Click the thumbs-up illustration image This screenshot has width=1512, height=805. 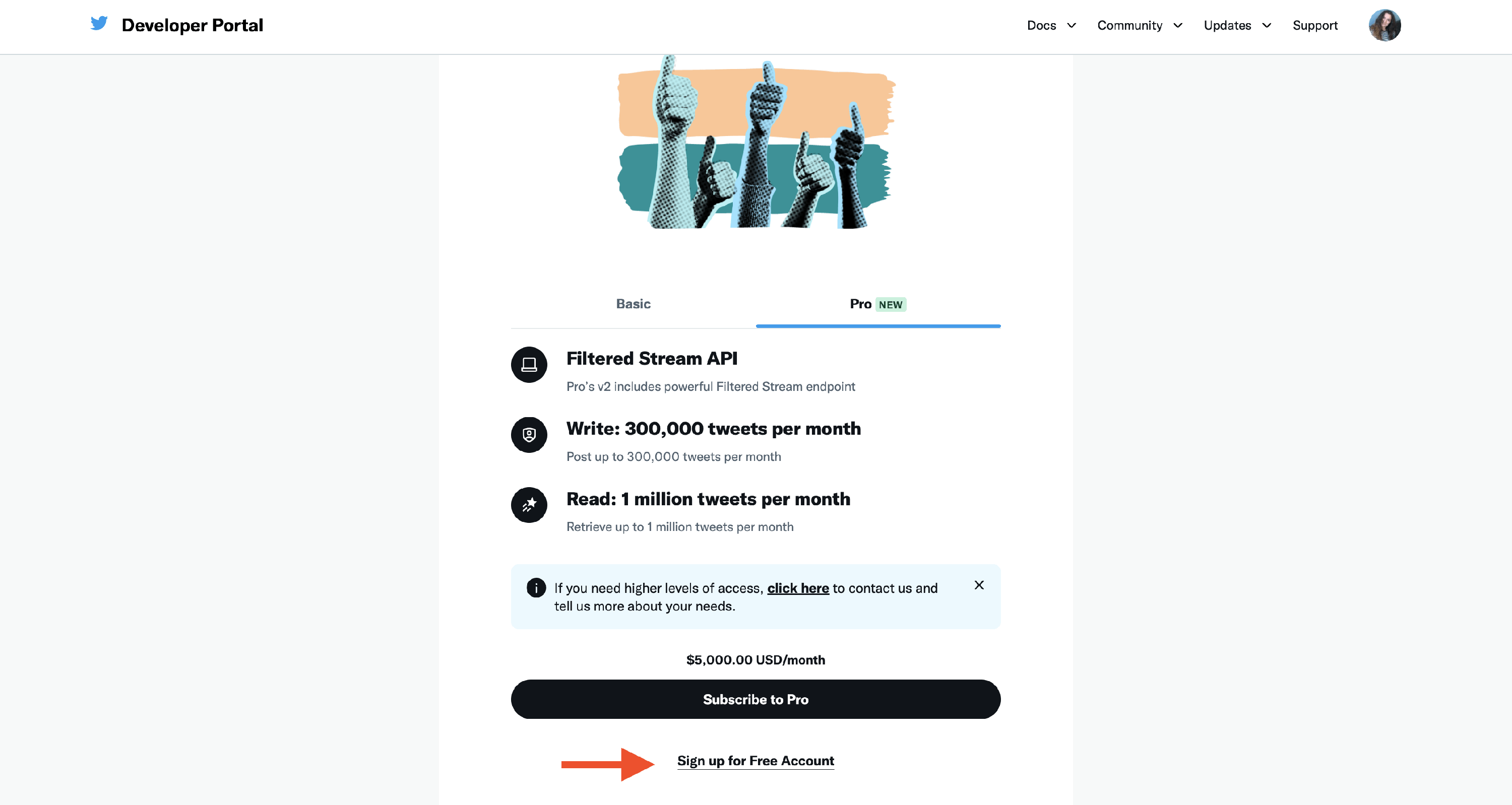tap(755, 143)
